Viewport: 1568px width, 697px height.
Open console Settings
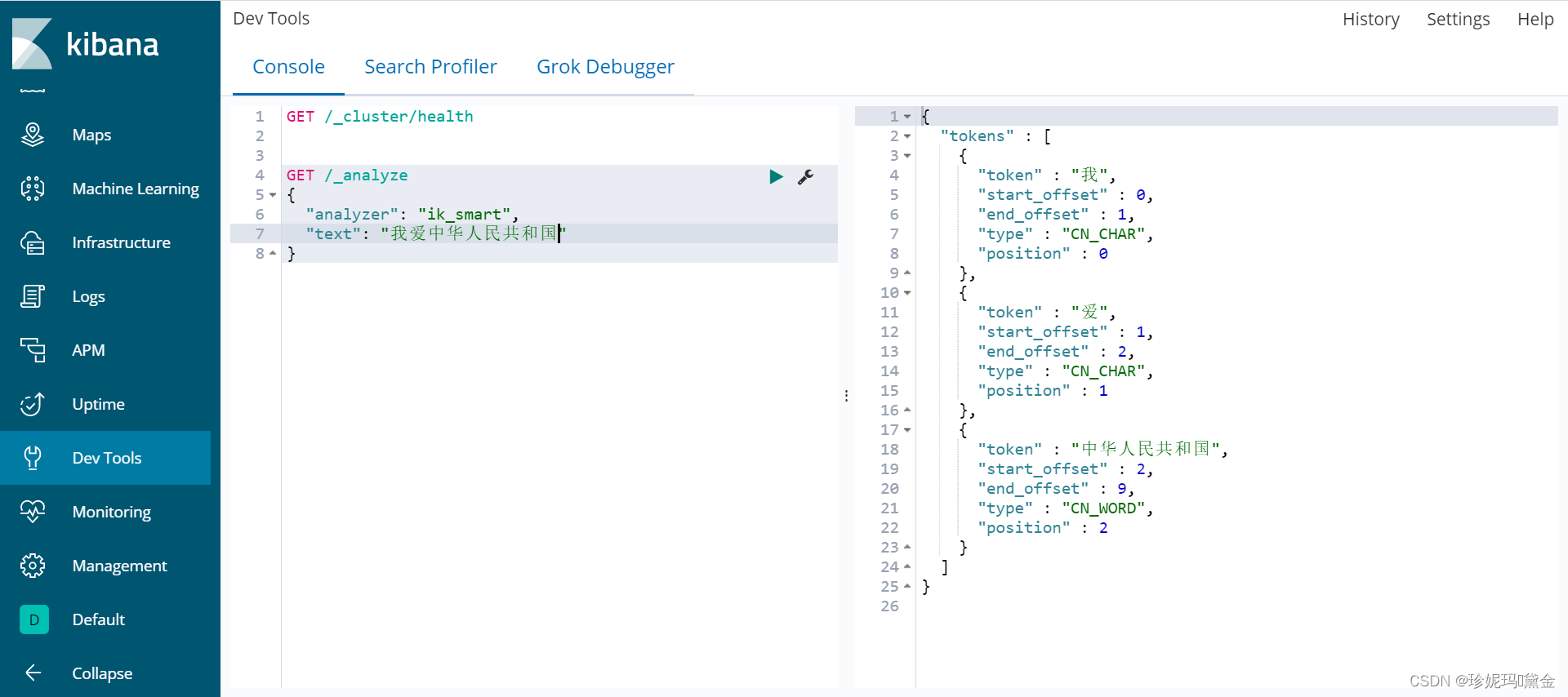click(1458, 19)
